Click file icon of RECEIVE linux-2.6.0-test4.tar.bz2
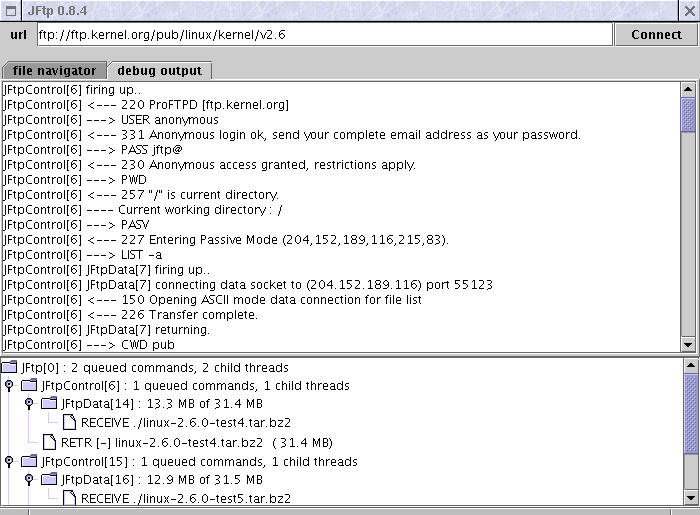The width and height of the screenshot is (700, 515). [x=69, y=422]
